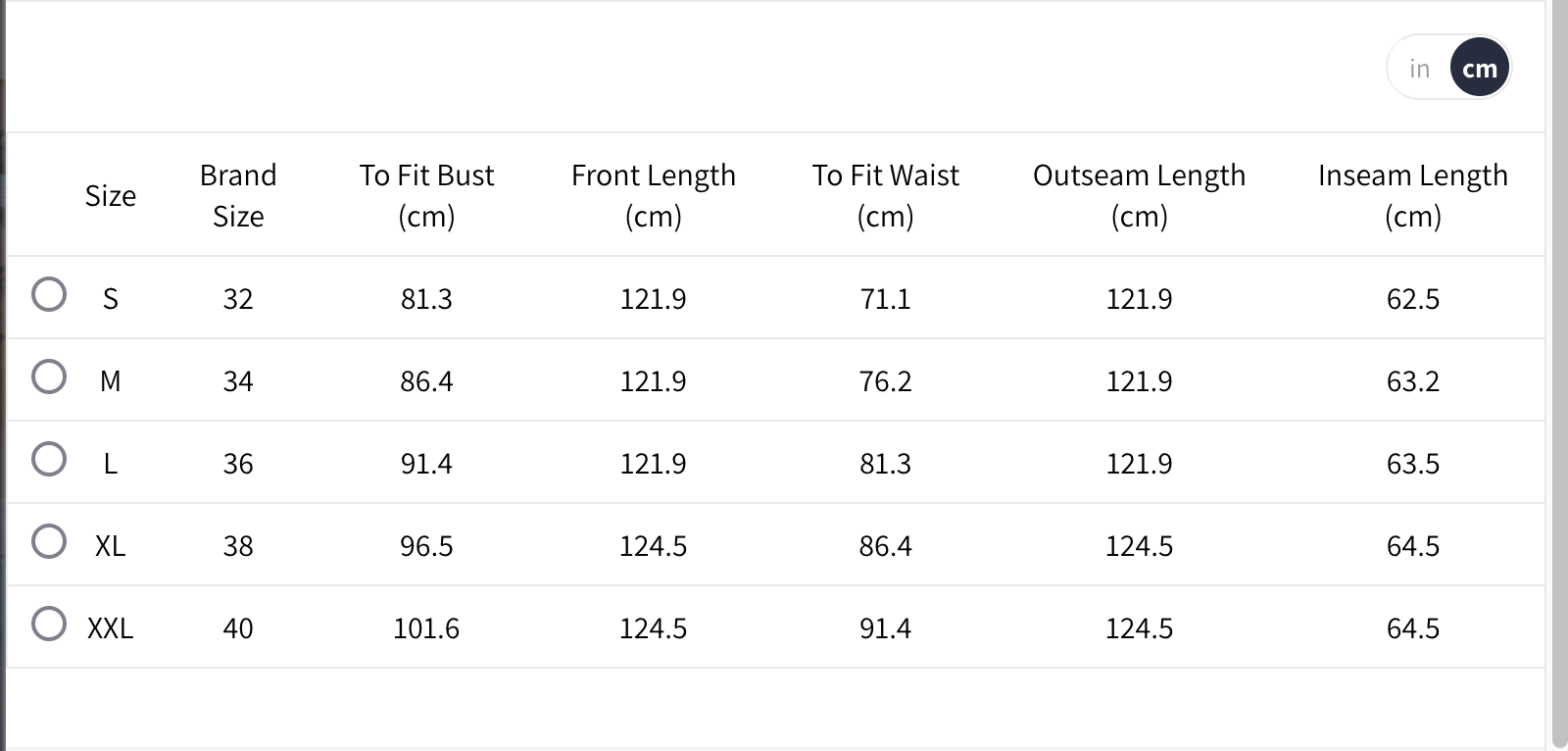This screenshot has width=1568, height=751.
Task: Click brand size 32 in S row
Action: point(238,299)
